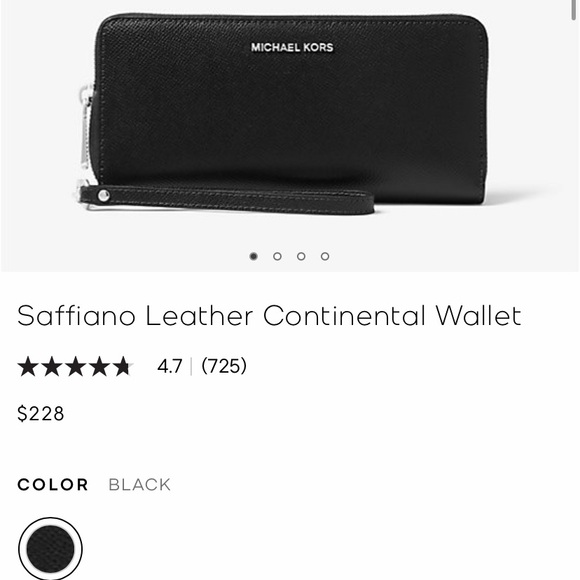
Task: Open the black wallet product image
Action: (x=284, y=115)
